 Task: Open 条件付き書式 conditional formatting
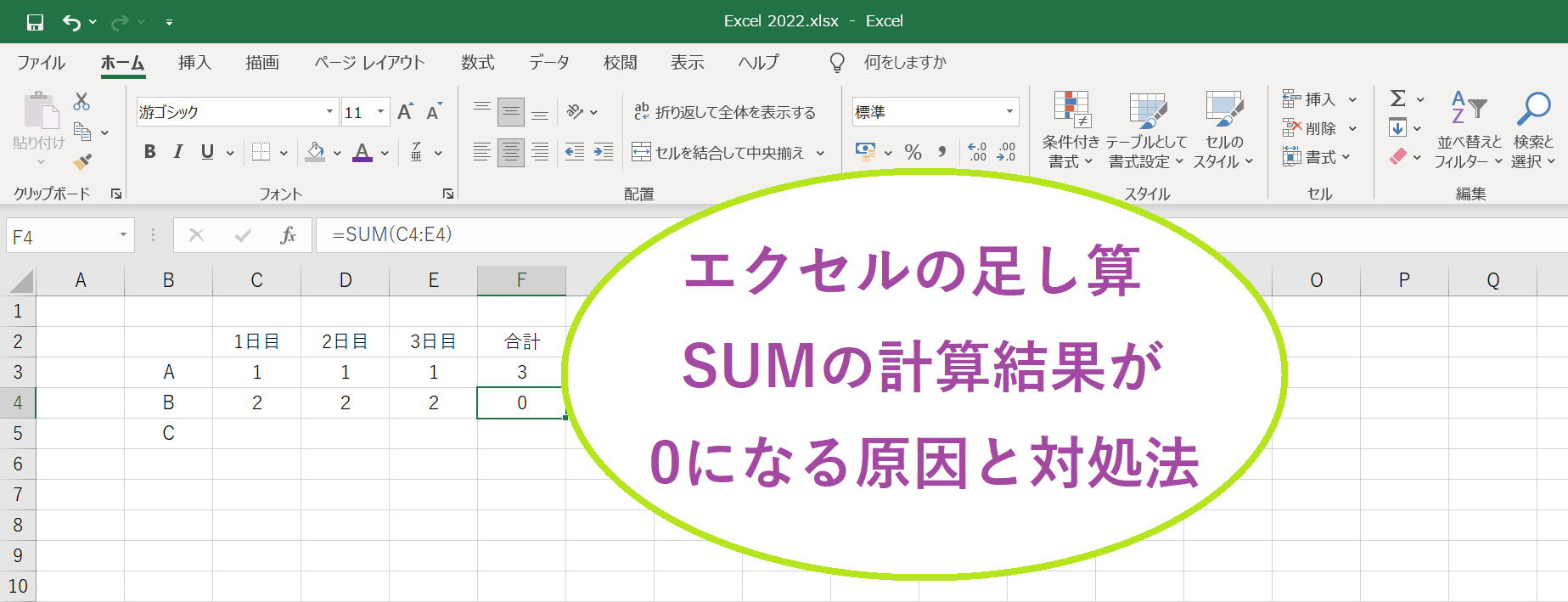coord(1071,130)
